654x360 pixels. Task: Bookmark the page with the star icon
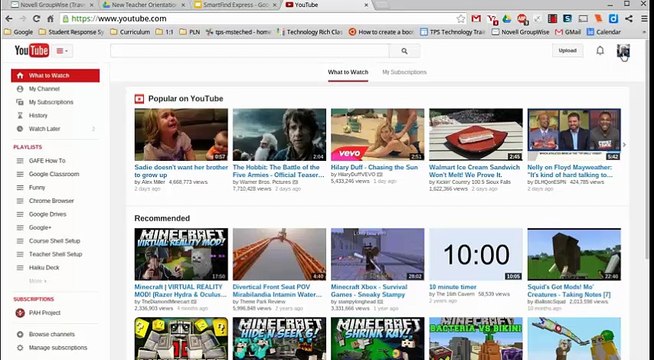[x=460, y=19]
